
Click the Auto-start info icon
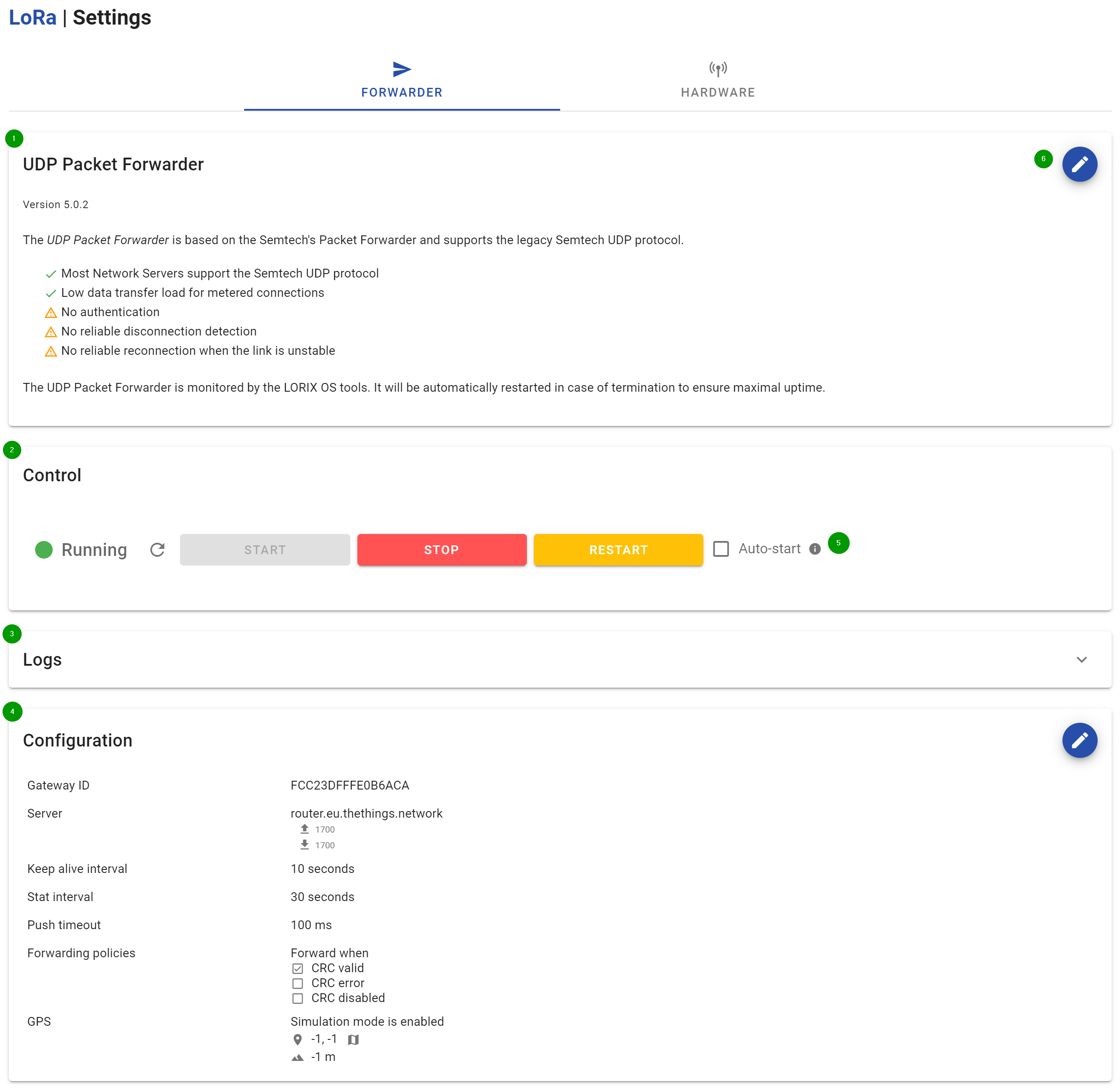click(x=815, y=549)
